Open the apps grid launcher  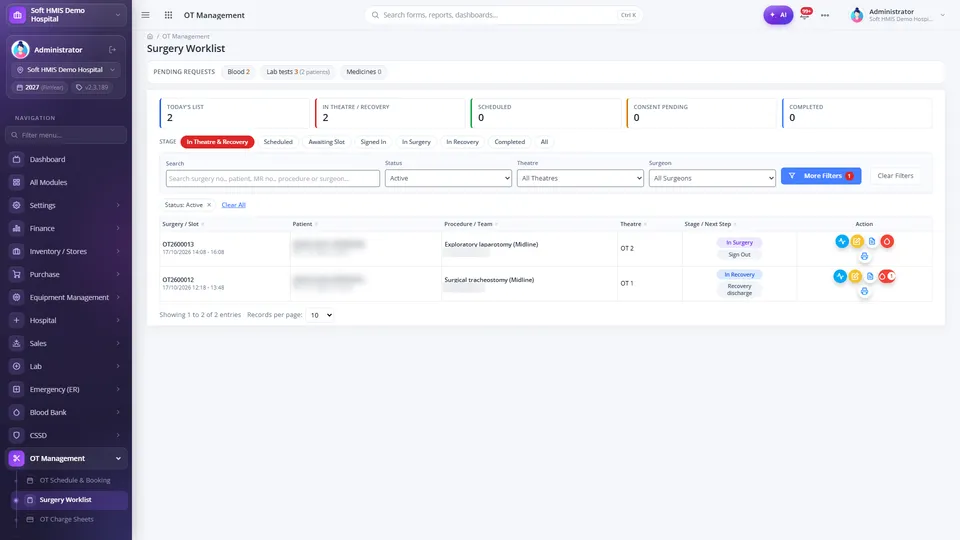coord(168,15)
